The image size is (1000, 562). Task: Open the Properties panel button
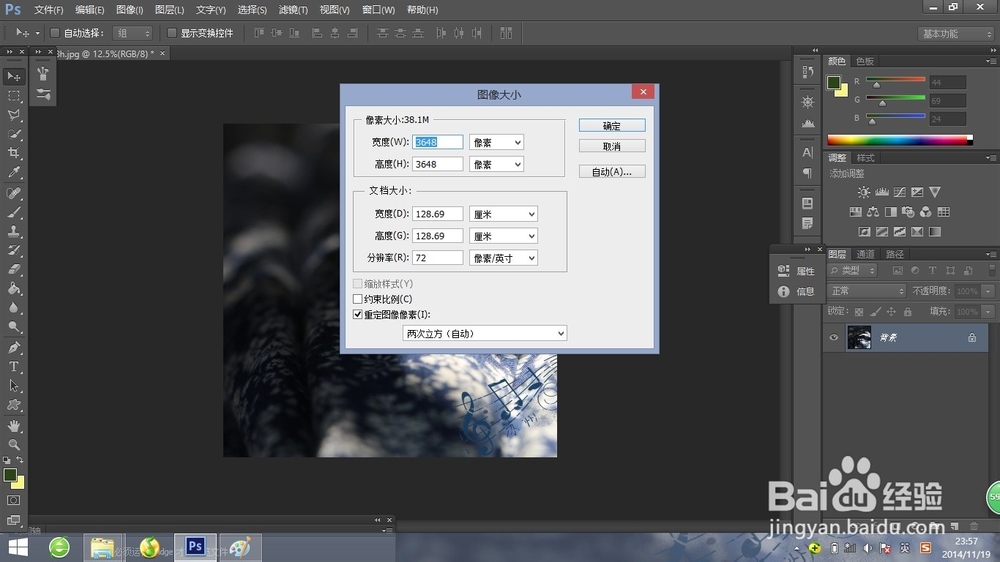pyautogui.click(x=797, y=270)
